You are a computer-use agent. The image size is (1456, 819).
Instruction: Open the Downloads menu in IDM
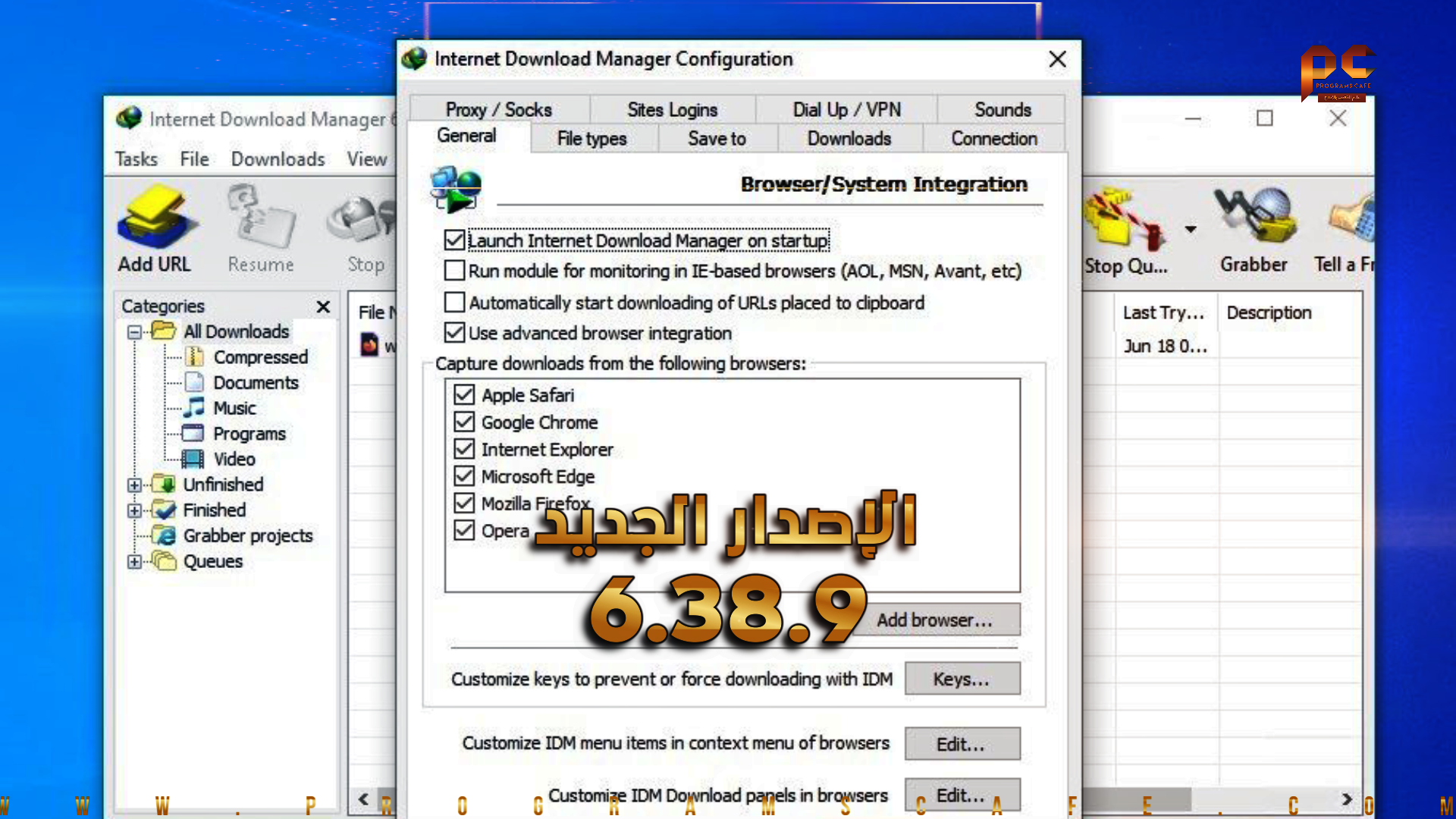click(x=278, y=158)
